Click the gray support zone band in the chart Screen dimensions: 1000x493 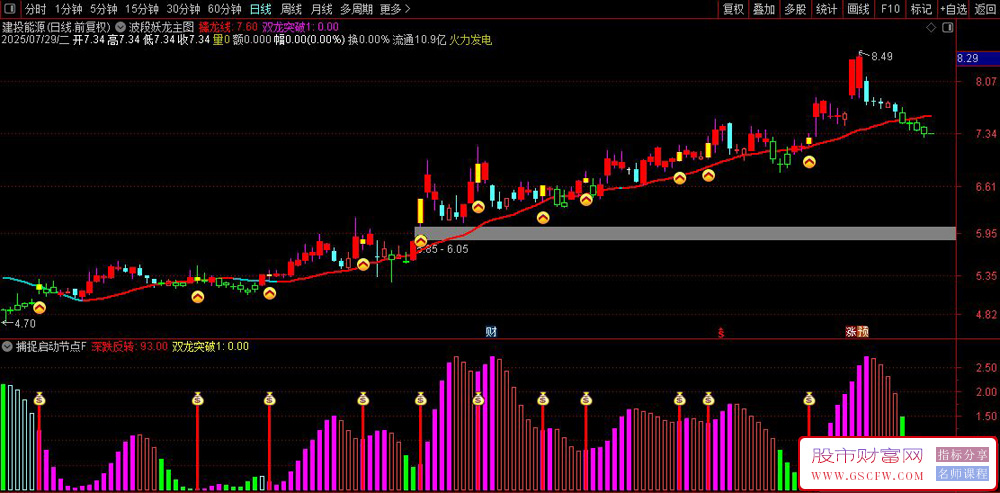pyautogui.click(x=685, y=233)
